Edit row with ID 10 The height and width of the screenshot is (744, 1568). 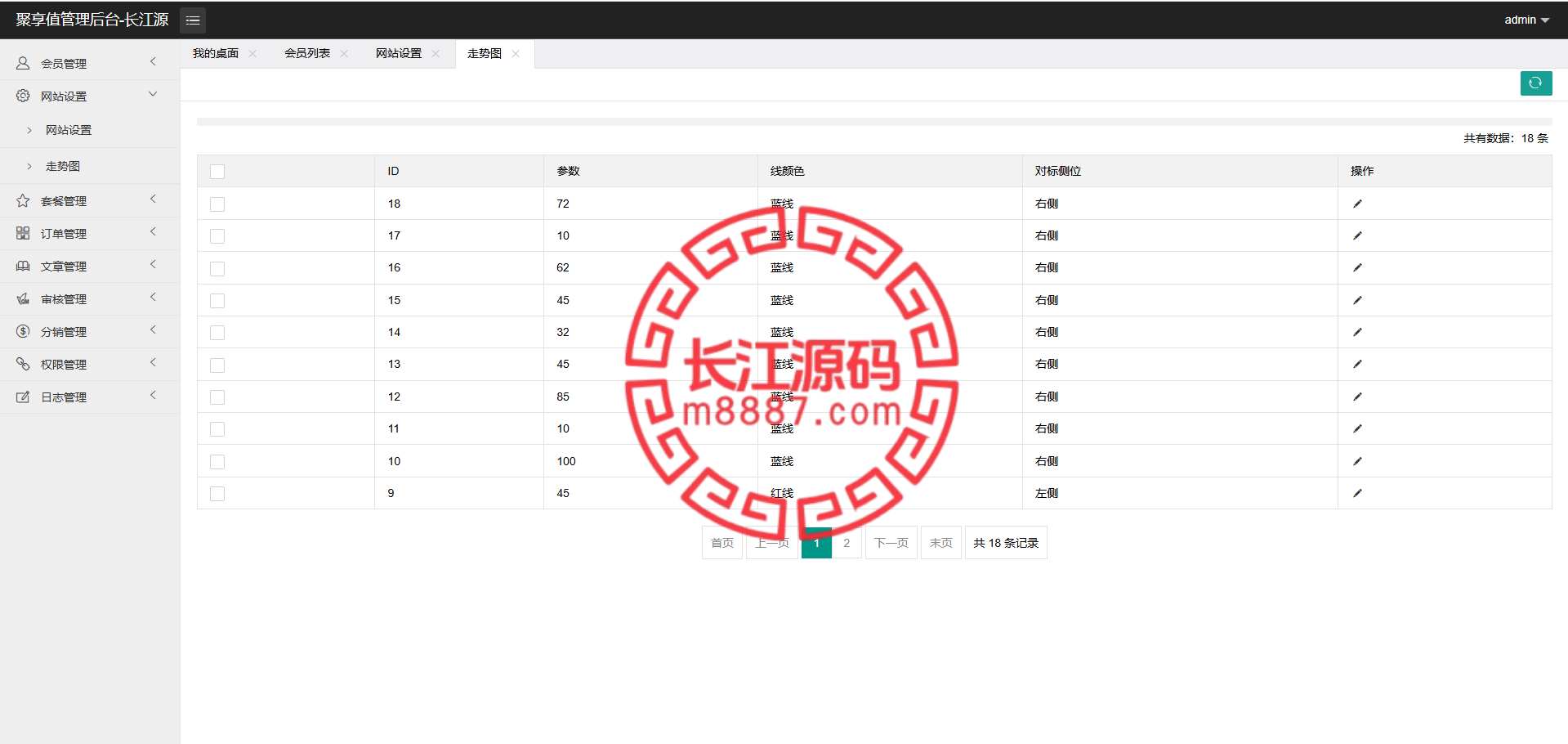(x=1357, y=461)
